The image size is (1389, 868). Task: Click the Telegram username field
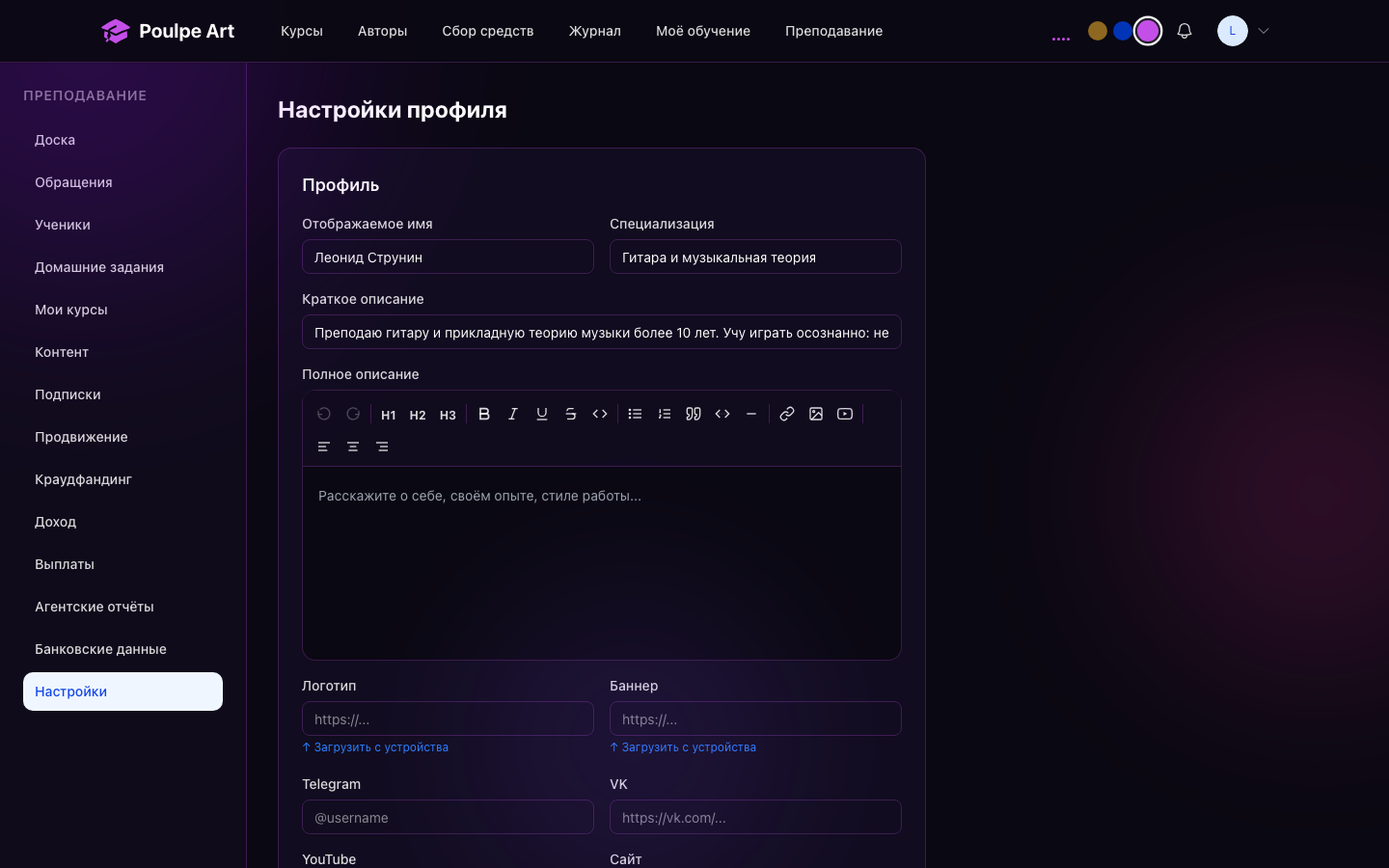(x=448, y=817)
